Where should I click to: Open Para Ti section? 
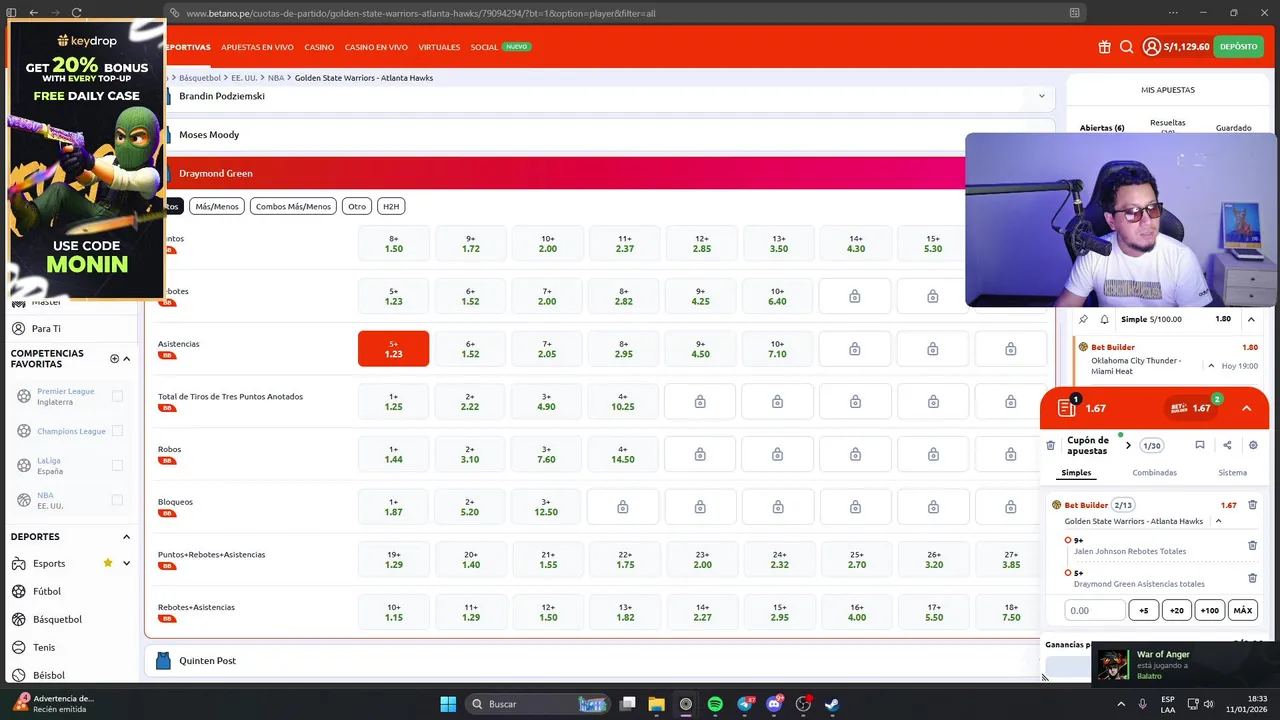[46, 328]
